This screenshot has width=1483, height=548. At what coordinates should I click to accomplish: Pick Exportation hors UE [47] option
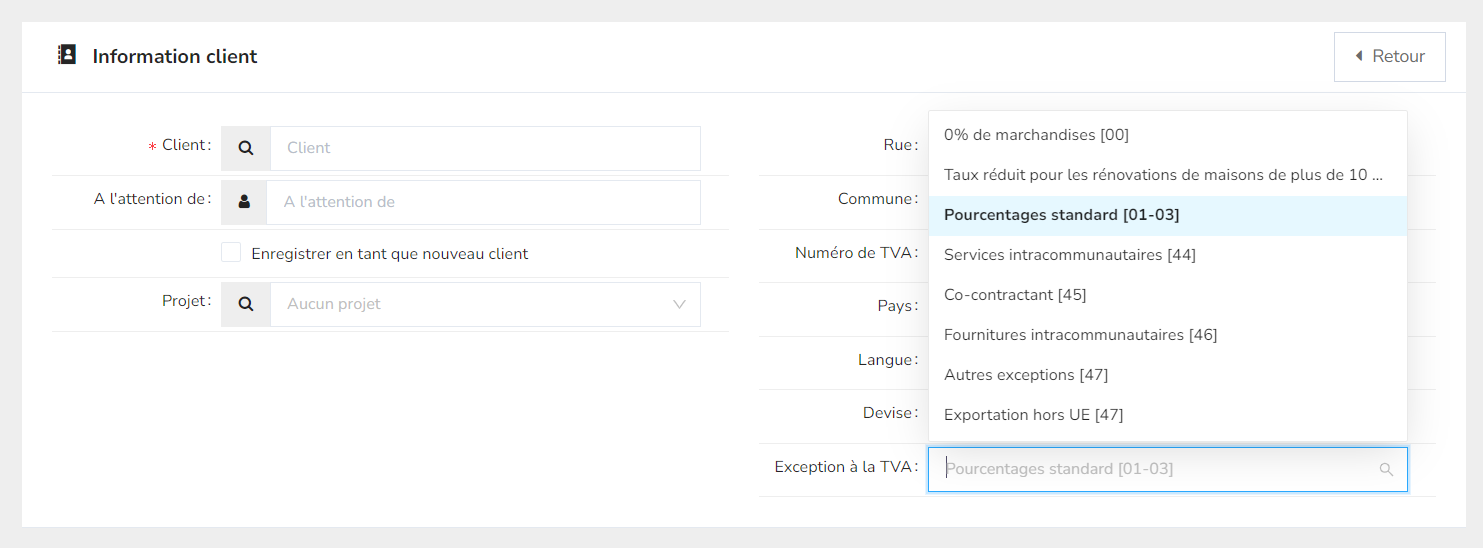pos(1033,415)
